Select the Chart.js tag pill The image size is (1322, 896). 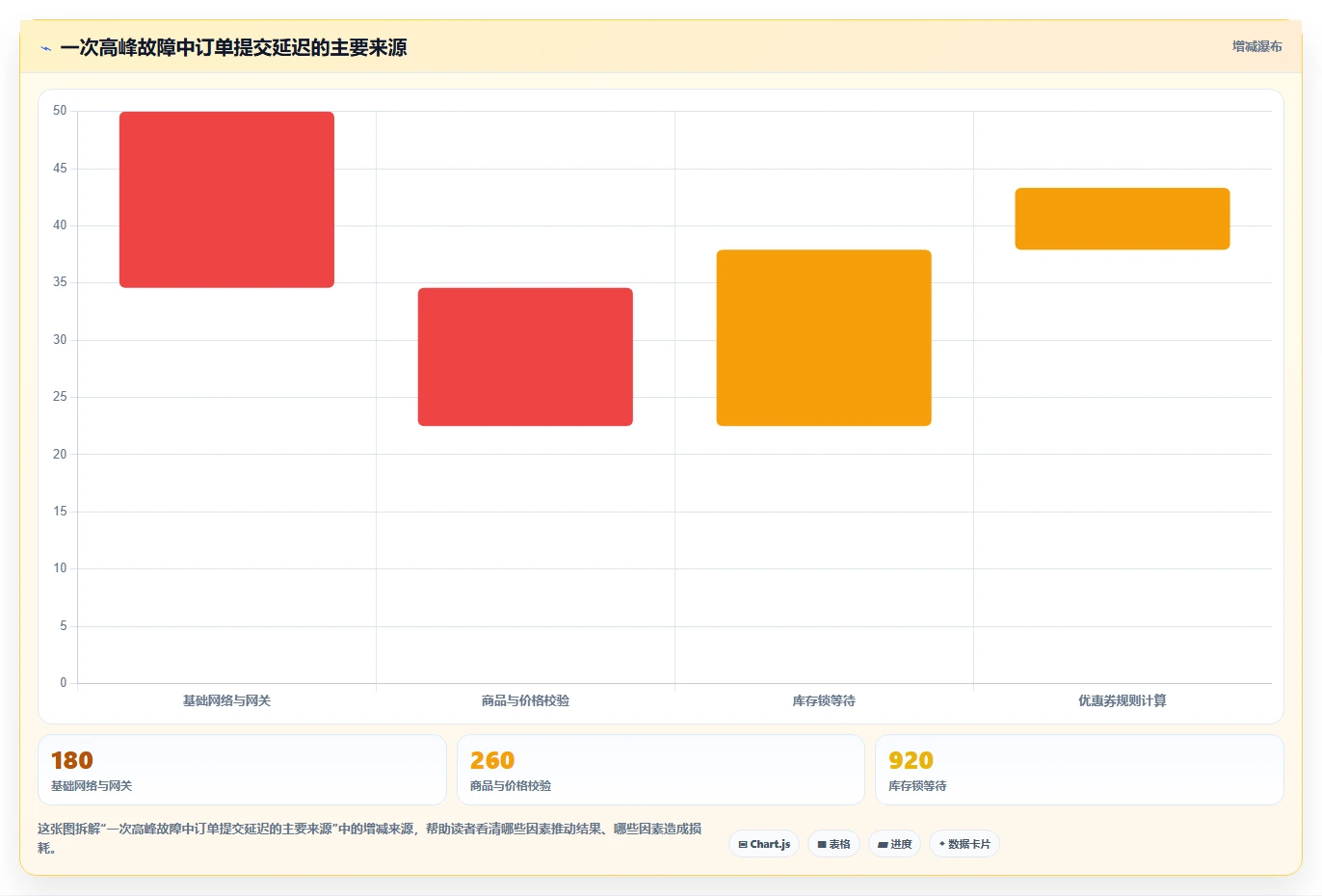[764, 844]
